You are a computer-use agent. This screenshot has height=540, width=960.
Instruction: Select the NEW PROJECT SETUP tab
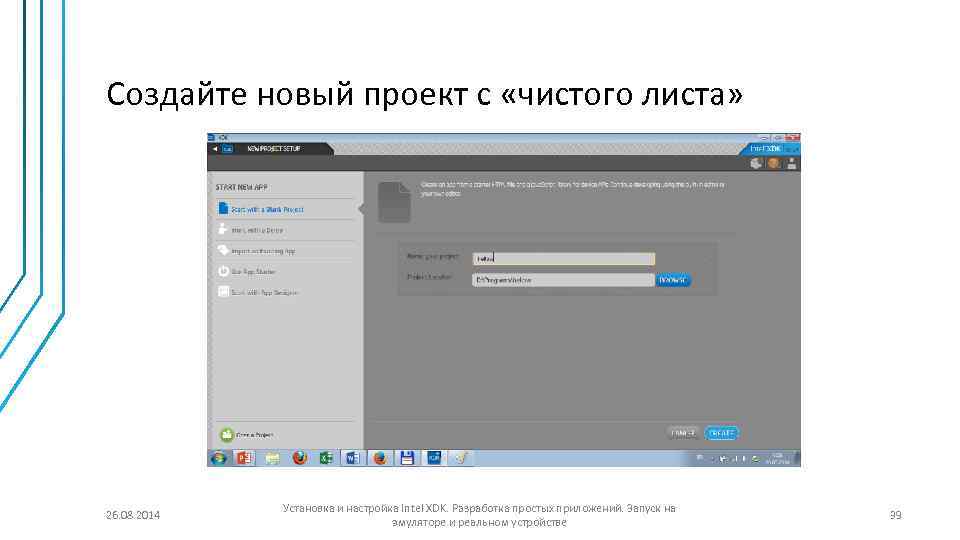coord(274,149)
